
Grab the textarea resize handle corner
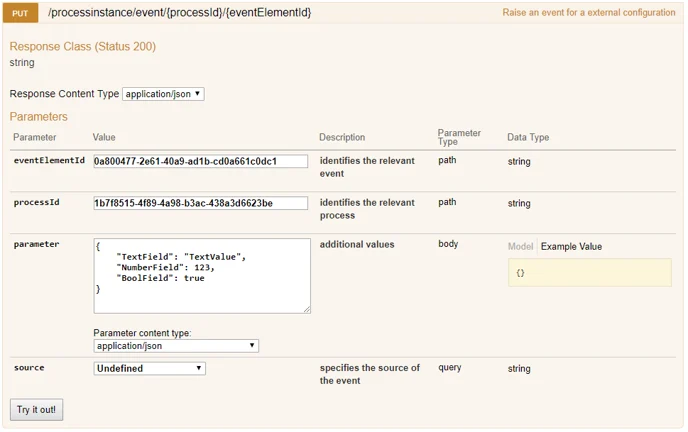point(306,309)
